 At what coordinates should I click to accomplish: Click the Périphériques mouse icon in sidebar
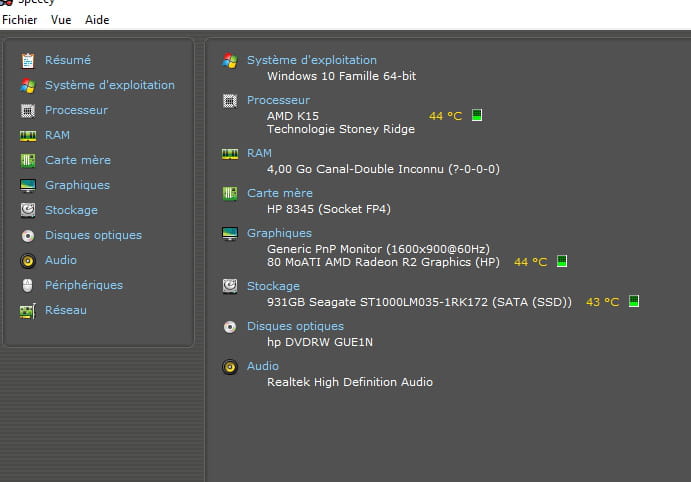pos(27,285)
